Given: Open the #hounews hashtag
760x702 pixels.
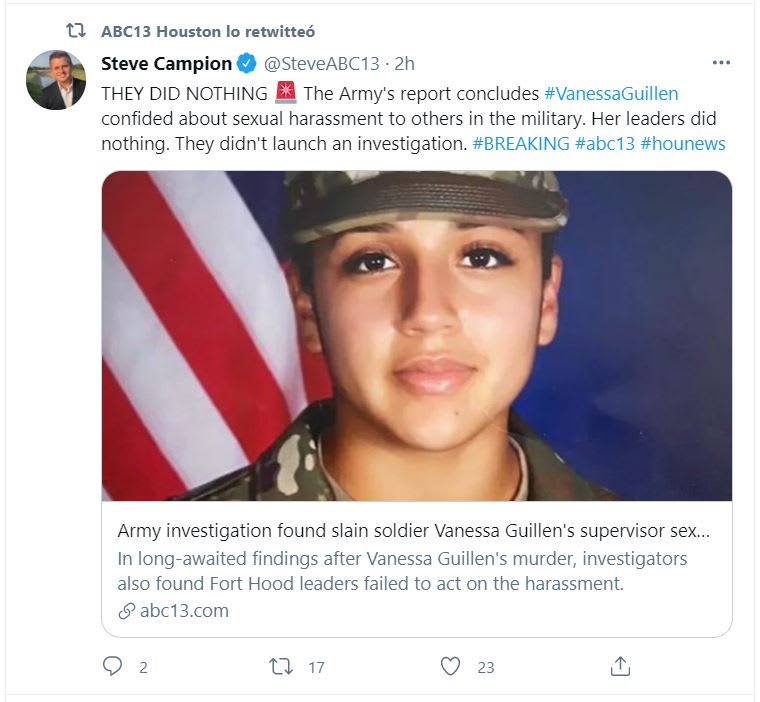Looking at the screenshot, I should (683, 143).
